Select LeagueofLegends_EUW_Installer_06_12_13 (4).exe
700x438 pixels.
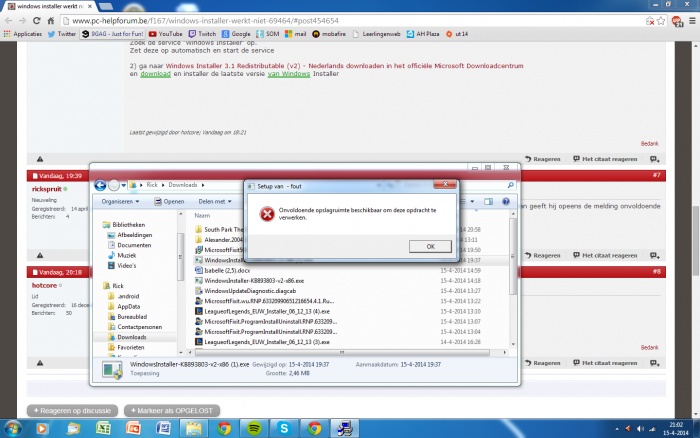[263, 312]
